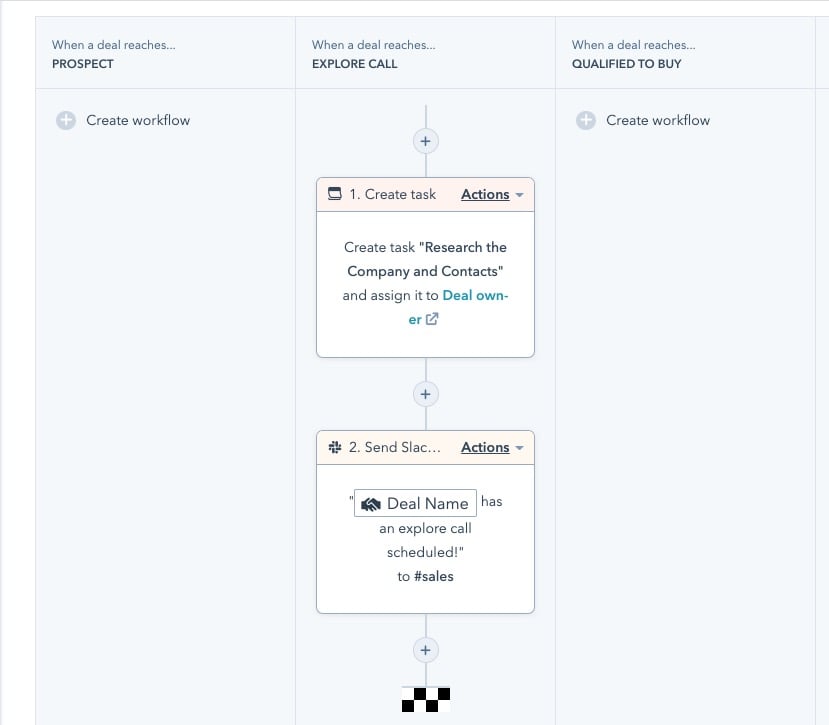The image size is (829, 725).
Task: Select the Deal Name token on the Slack message
Action: point(414,503)
